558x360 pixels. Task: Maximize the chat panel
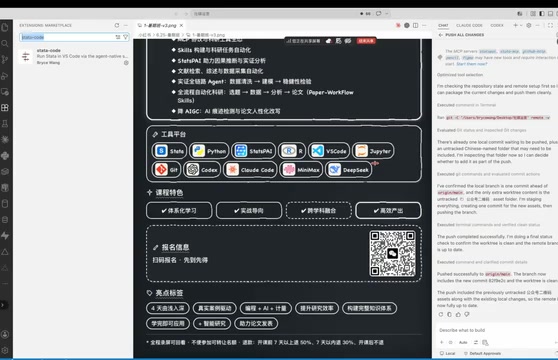[x=550, y=25]
